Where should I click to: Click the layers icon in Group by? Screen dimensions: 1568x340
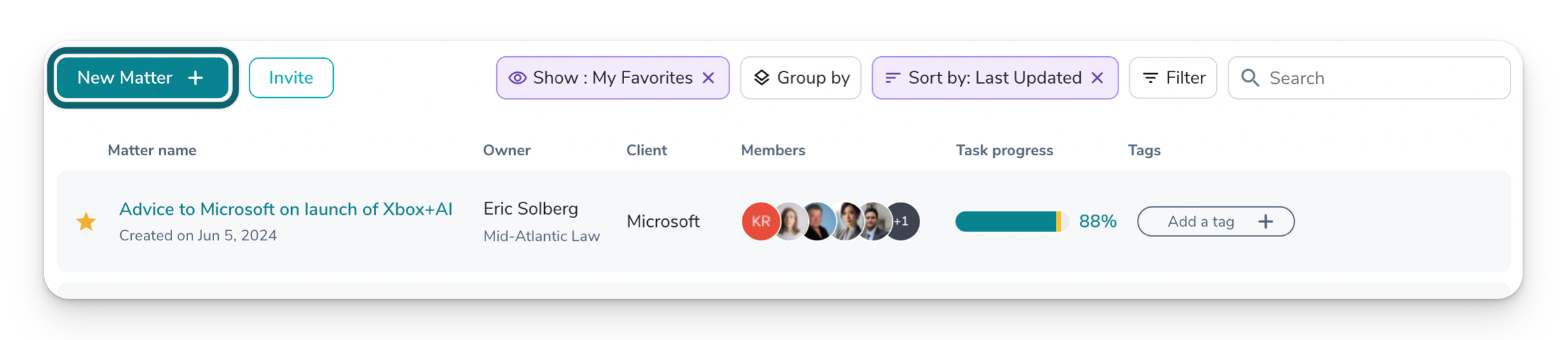761,78
